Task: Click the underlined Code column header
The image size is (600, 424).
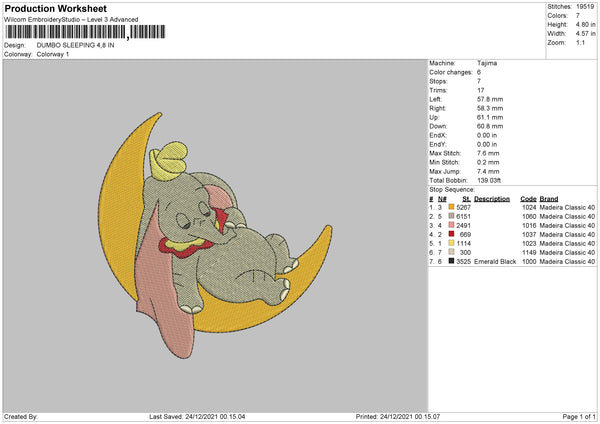Action: (528, 199)
